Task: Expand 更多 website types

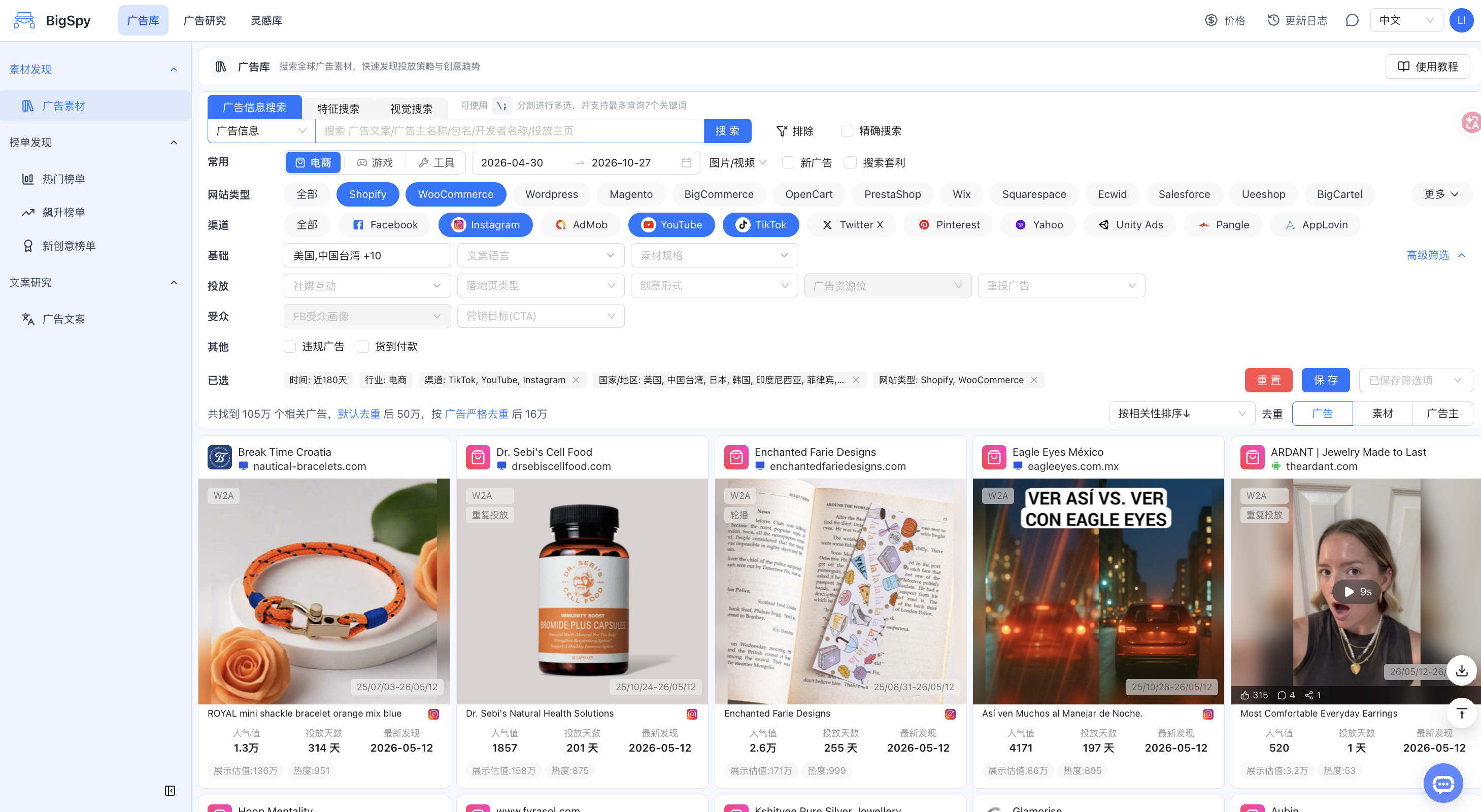Action: point(1442,194)
